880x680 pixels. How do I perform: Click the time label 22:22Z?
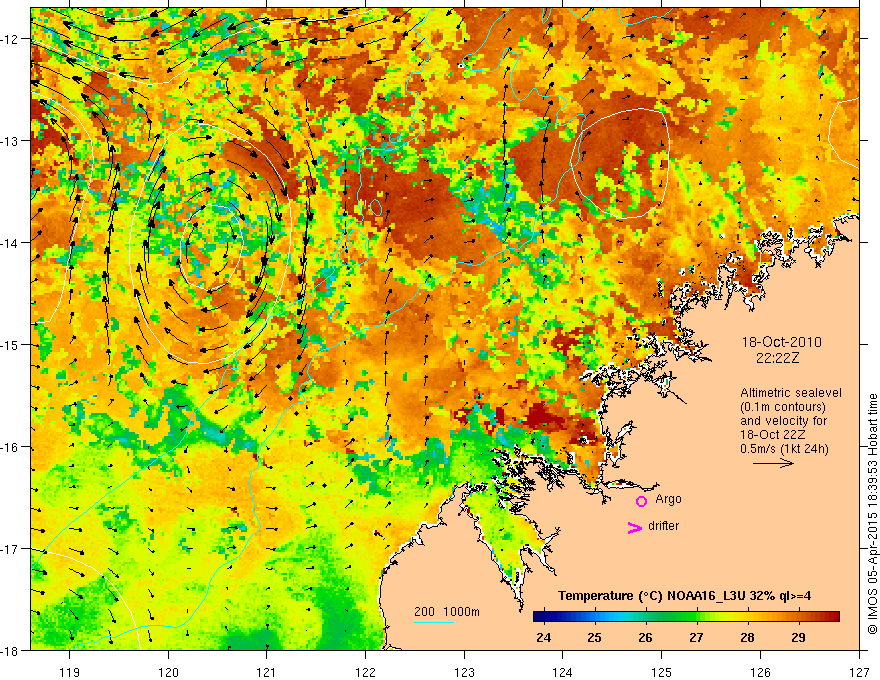pos(777,358)
